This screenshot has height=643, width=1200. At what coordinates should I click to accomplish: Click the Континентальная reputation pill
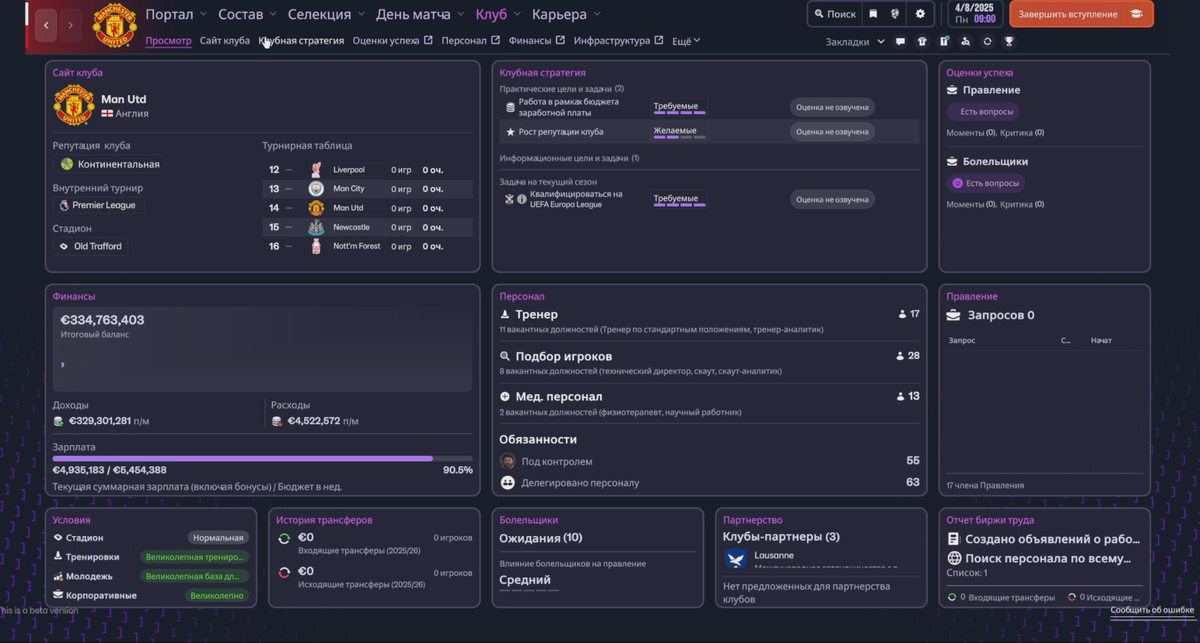(110, 164)
